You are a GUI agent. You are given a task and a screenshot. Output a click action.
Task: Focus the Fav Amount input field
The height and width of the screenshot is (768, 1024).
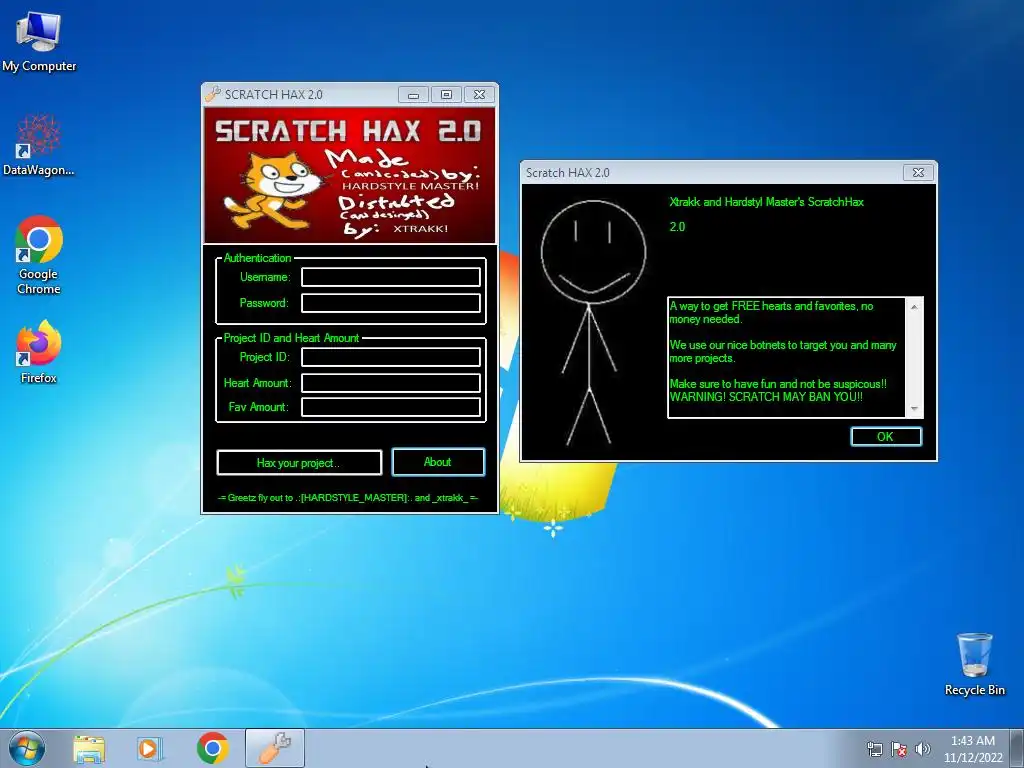coord(391,407)
